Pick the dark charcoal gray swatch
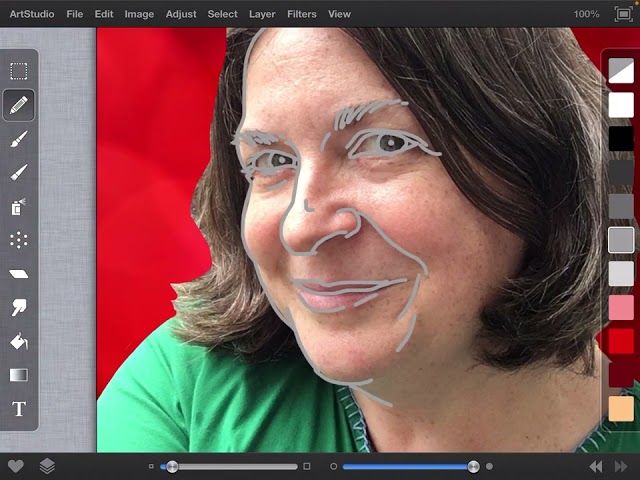The width and height of the screenshot is (640, 480). tap(621, 172)
